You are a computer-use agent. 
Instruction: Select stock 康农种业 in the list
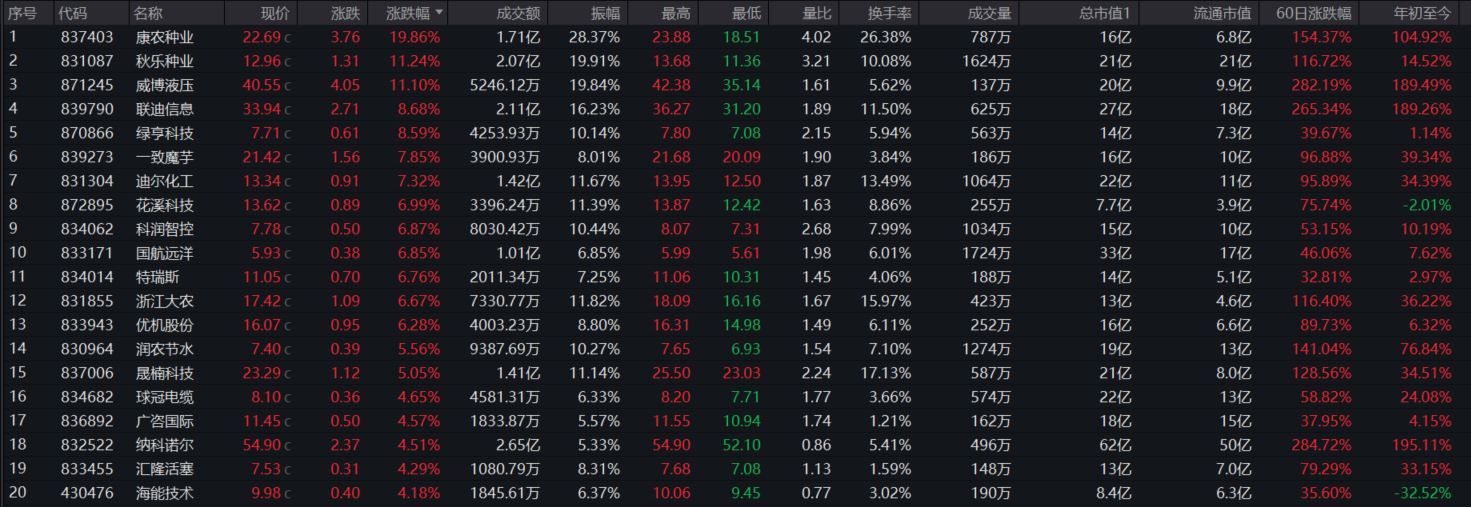coord(165,37)
